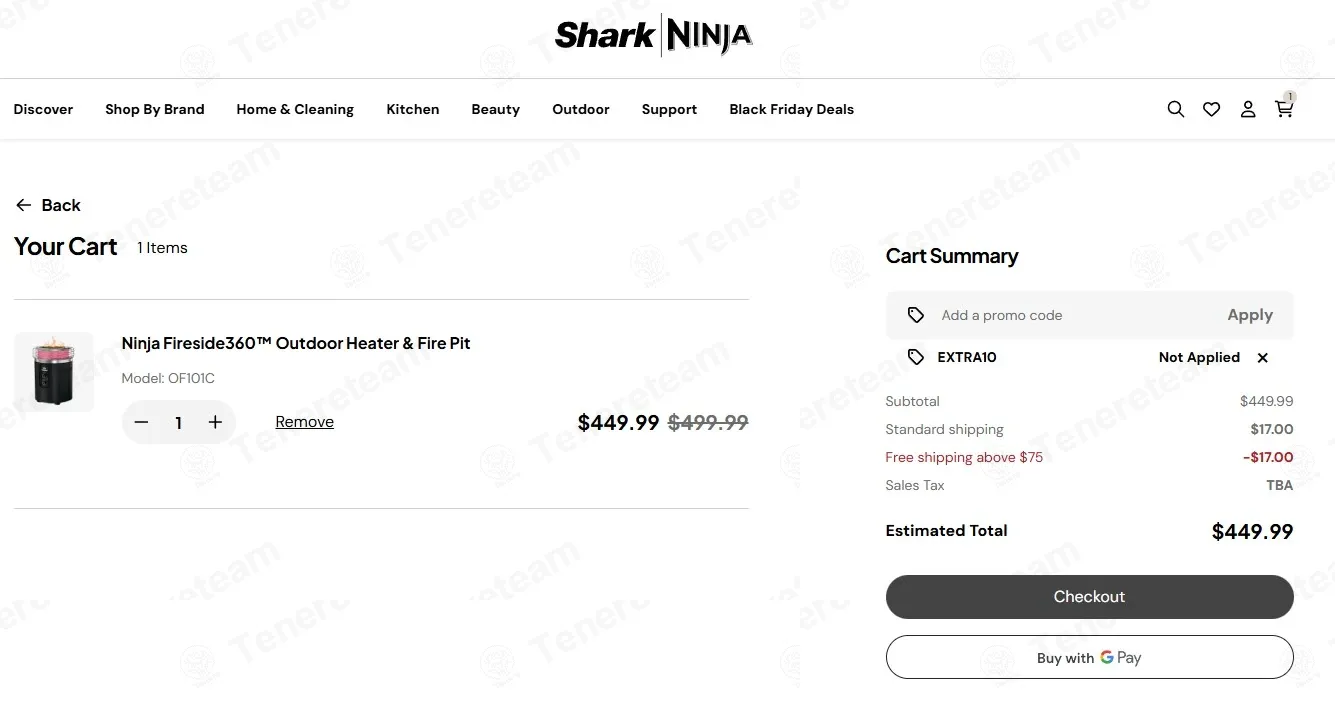Decrease quantity with minus button
This screenshot has width=1335, height=708.
[142, 422]
